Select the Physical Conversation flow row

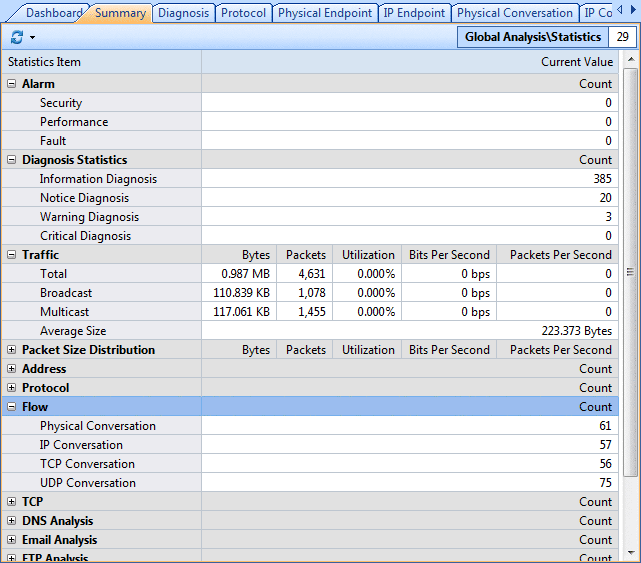pos(310,426)
